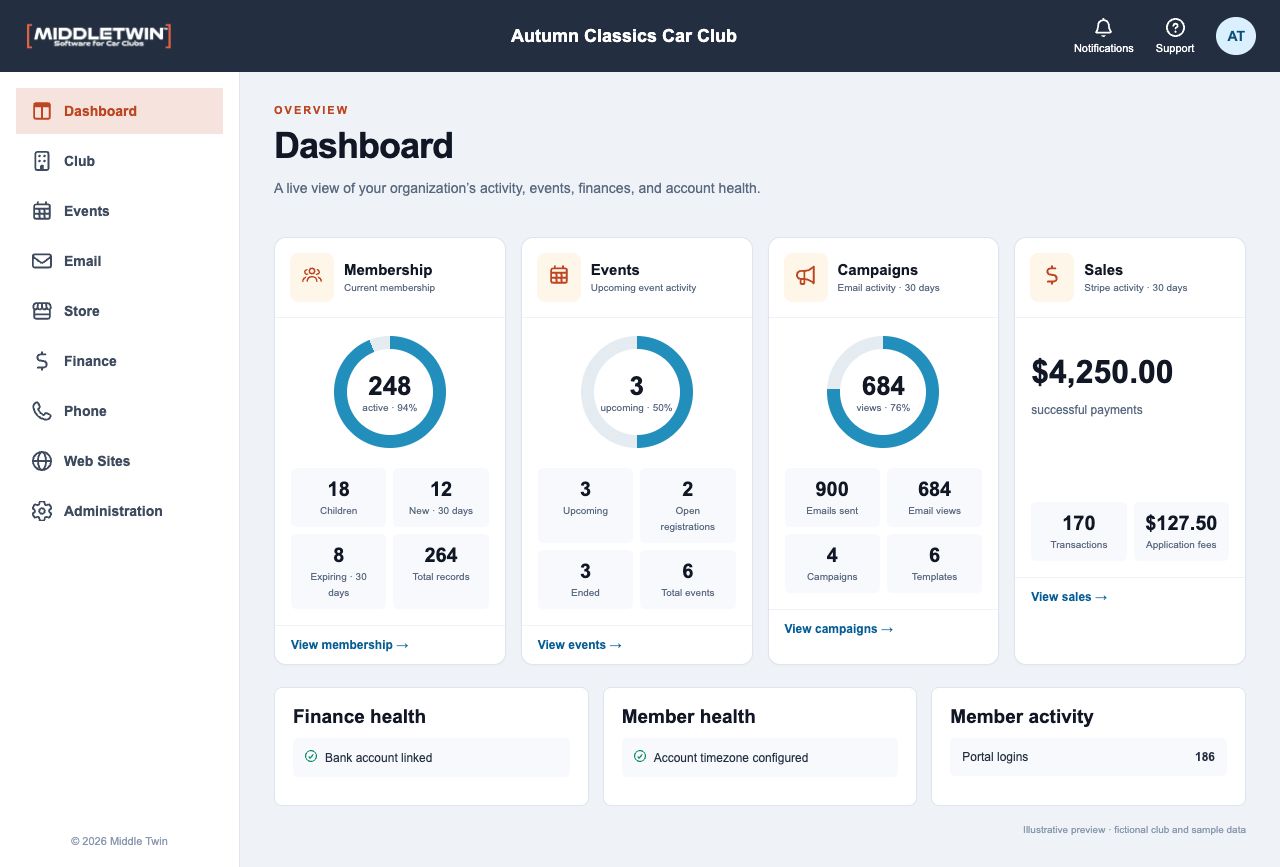Image resolution: width=1280 pixels, height=867 pixels.
Task: Click the Email envelope icon
Action: tap(42, 261)
